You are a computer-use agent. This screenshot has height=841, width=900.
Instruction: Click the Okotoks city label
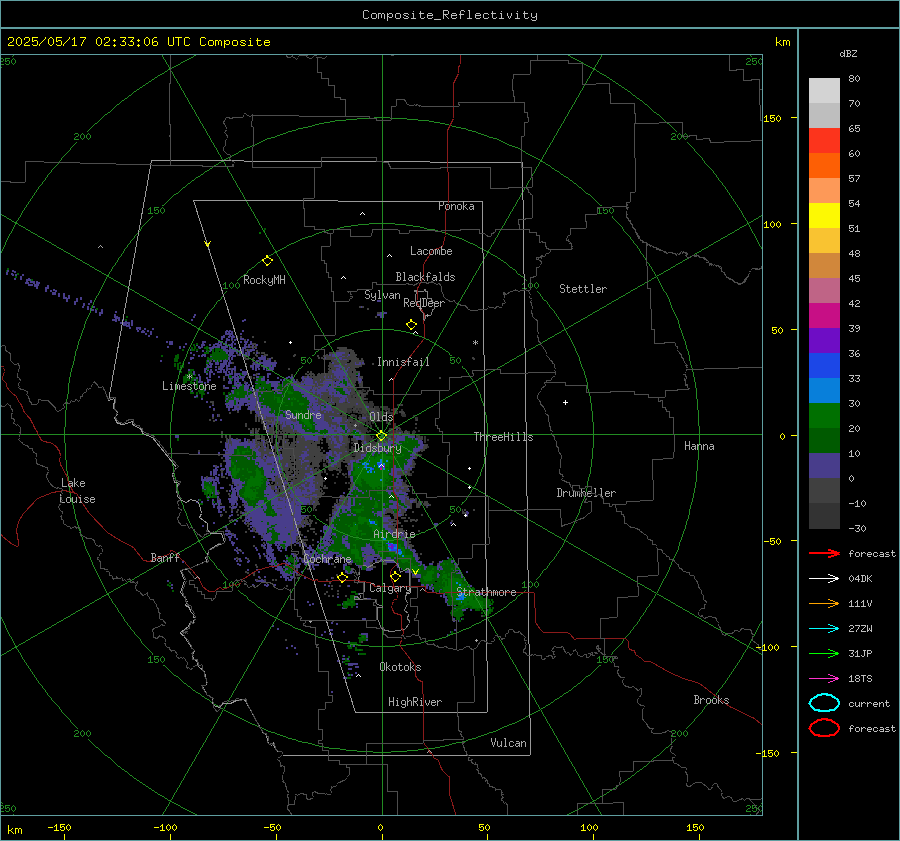pos(400,667)
